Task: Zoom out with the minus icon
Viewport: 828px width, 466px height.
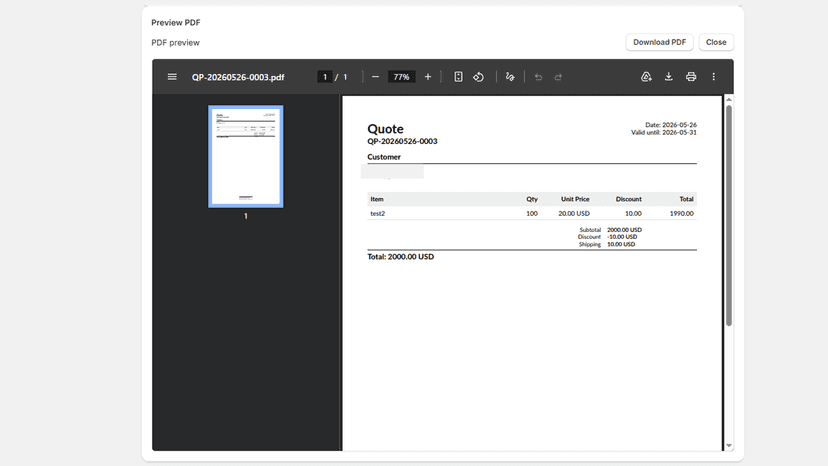Action: coord(375,77)
